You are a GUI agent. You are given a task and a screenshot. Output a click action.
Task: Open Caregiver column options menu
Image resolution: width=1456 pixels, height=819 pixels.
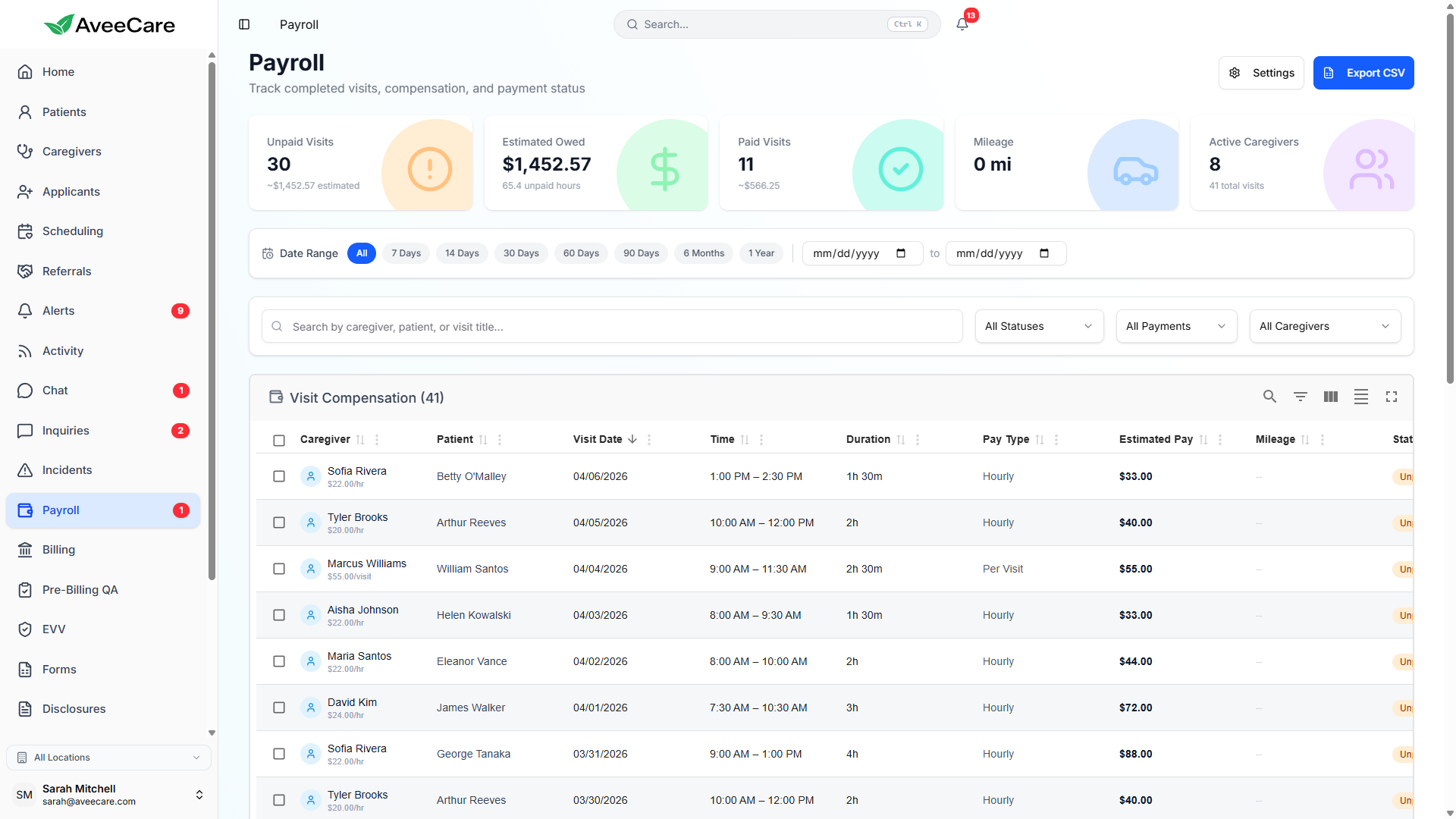377,440
